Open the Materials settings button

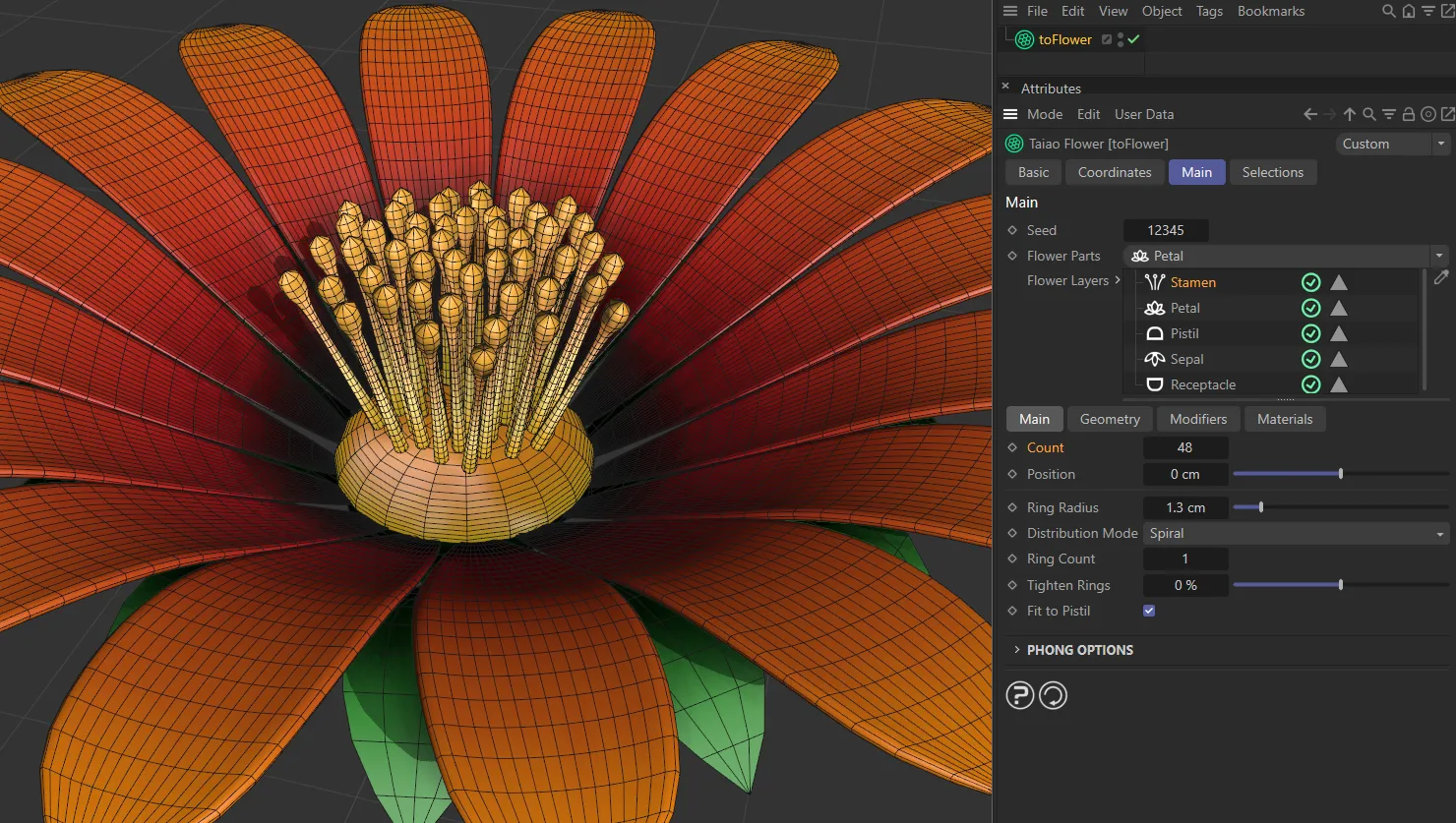point(1285,419)
